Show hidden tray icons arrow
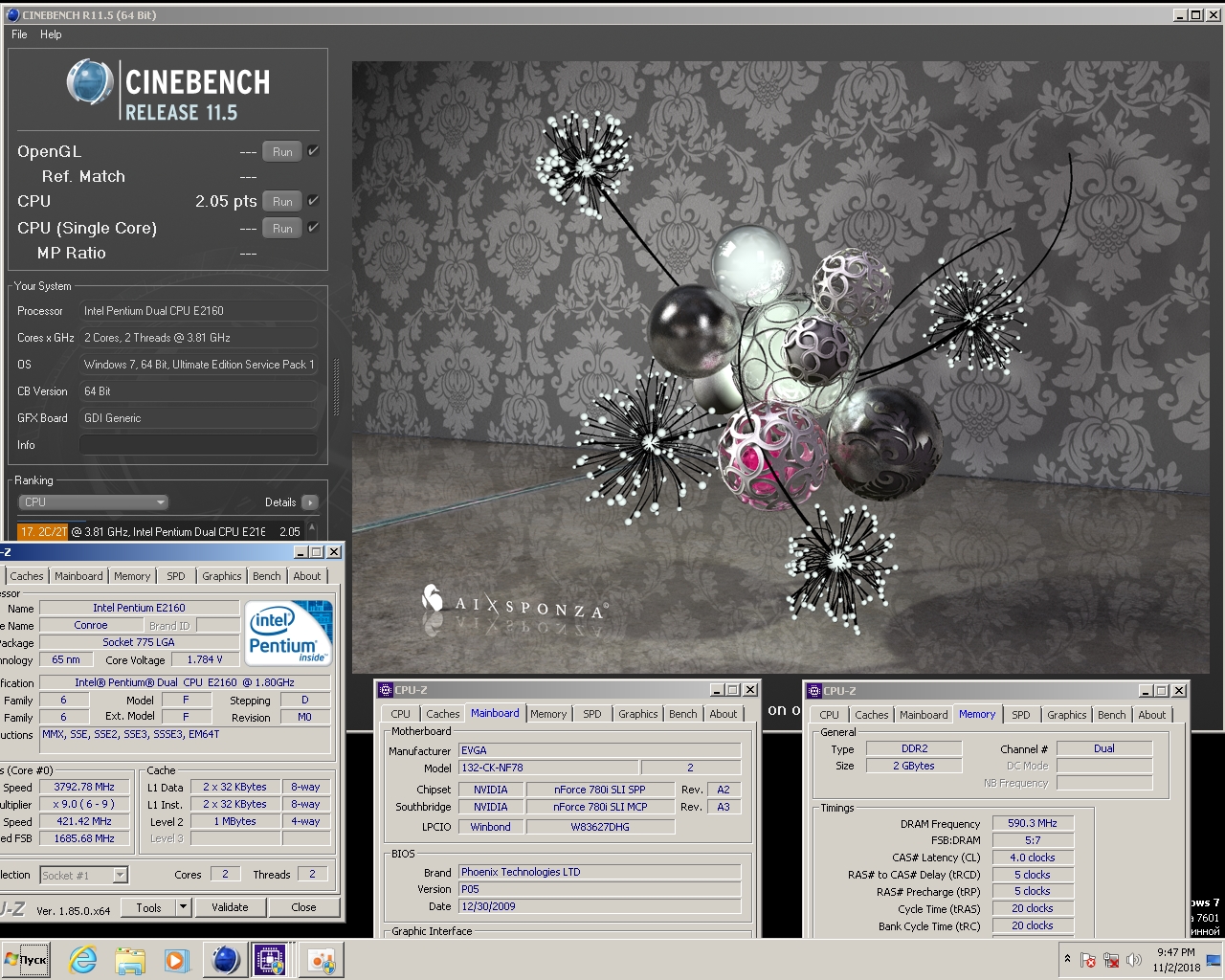The height and width of the screenshot is (980, 1225). [x=1067, y=959]
